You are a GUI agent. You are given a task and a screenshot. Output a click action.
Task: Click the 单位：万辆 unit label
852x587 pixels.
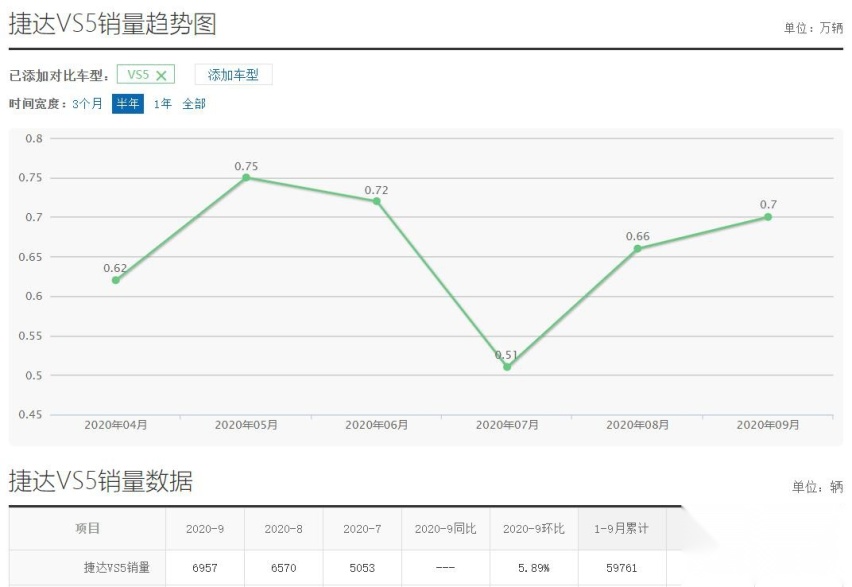pos(813,28)
